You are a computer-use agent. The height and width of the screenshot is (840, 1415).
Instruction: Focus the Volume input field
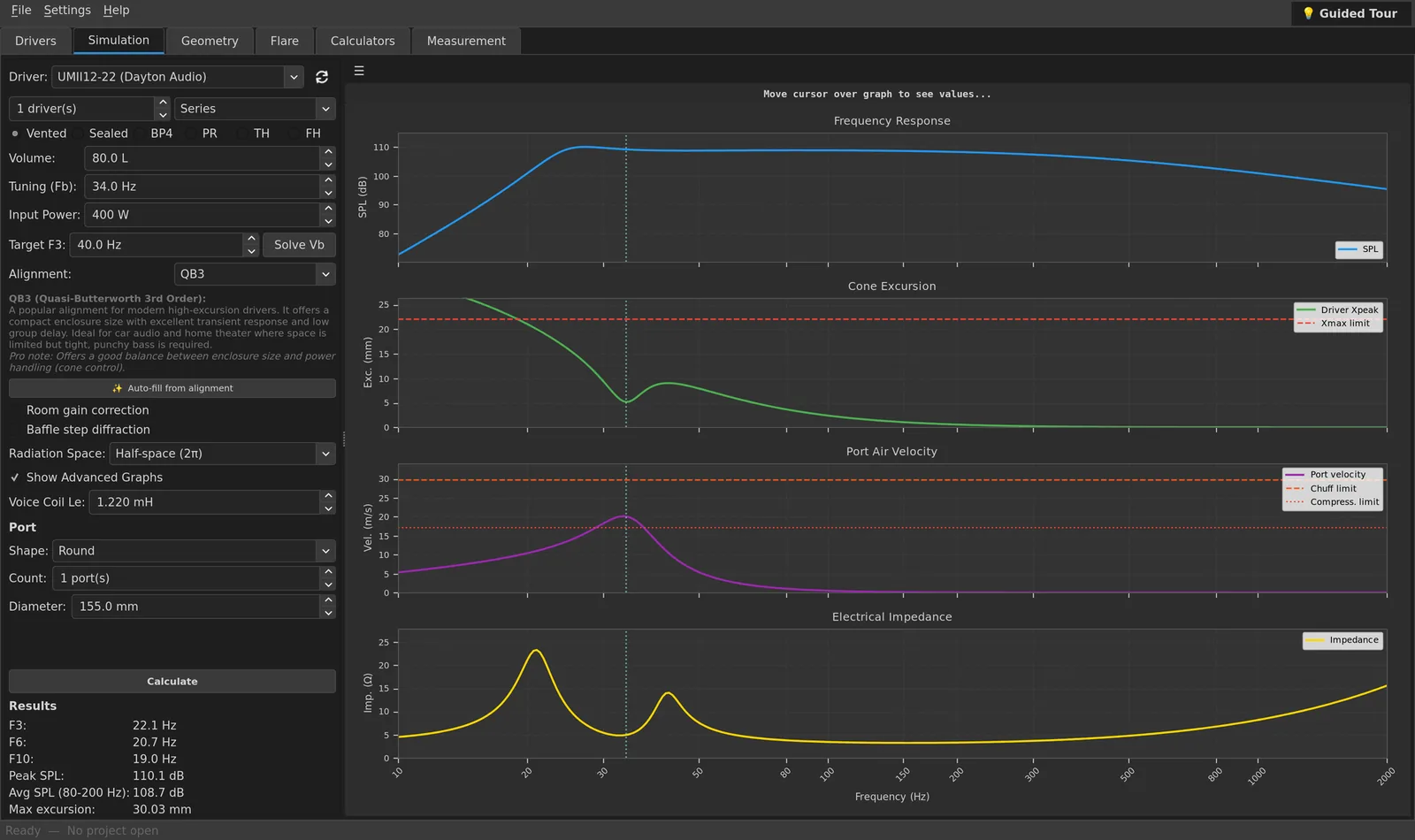pos(203,158)
